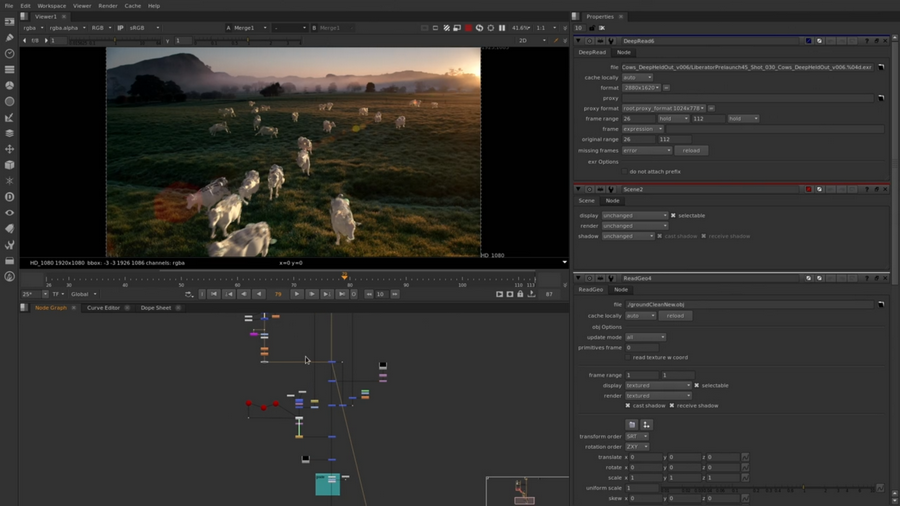The image size is (900, 506).
Task: Collapse the Scene2 properties panel arrow
Action: click(x=580, y=189)
